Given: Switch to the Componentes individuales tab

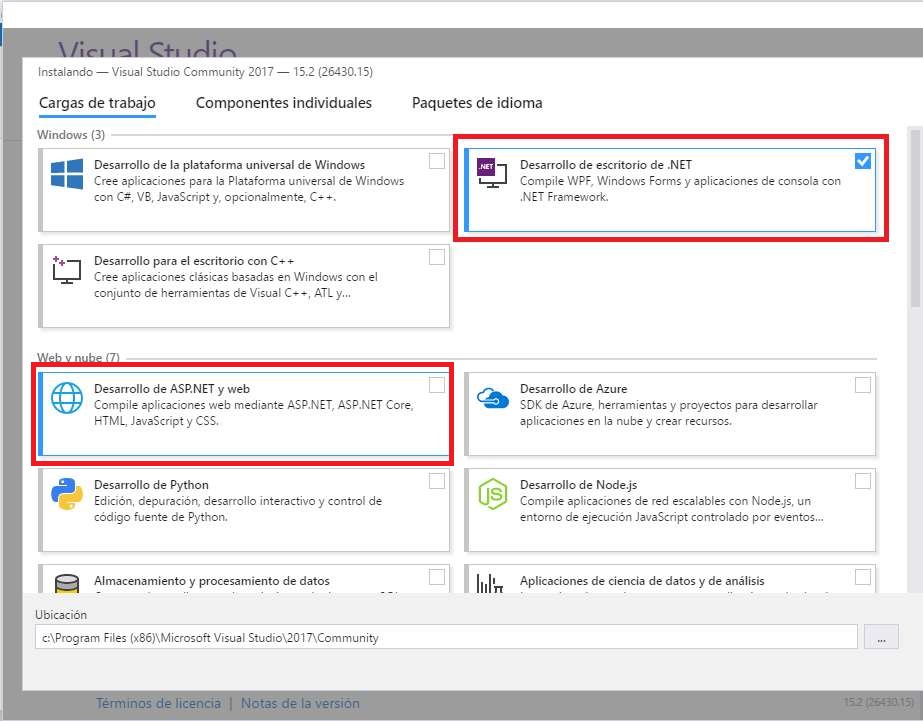Looking at the screenshot, I should click(285, 103).
